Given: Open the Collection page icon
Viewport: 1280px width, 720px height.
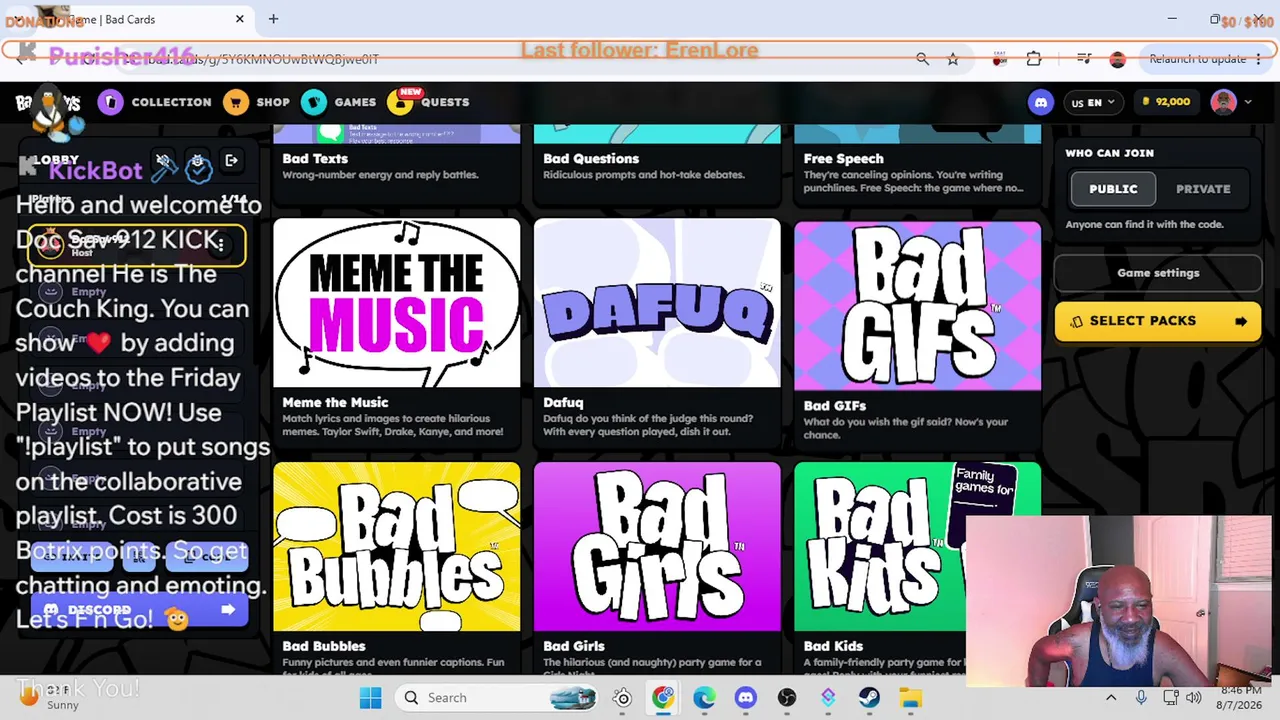Looking at the screenshot, I should point(111,102).
